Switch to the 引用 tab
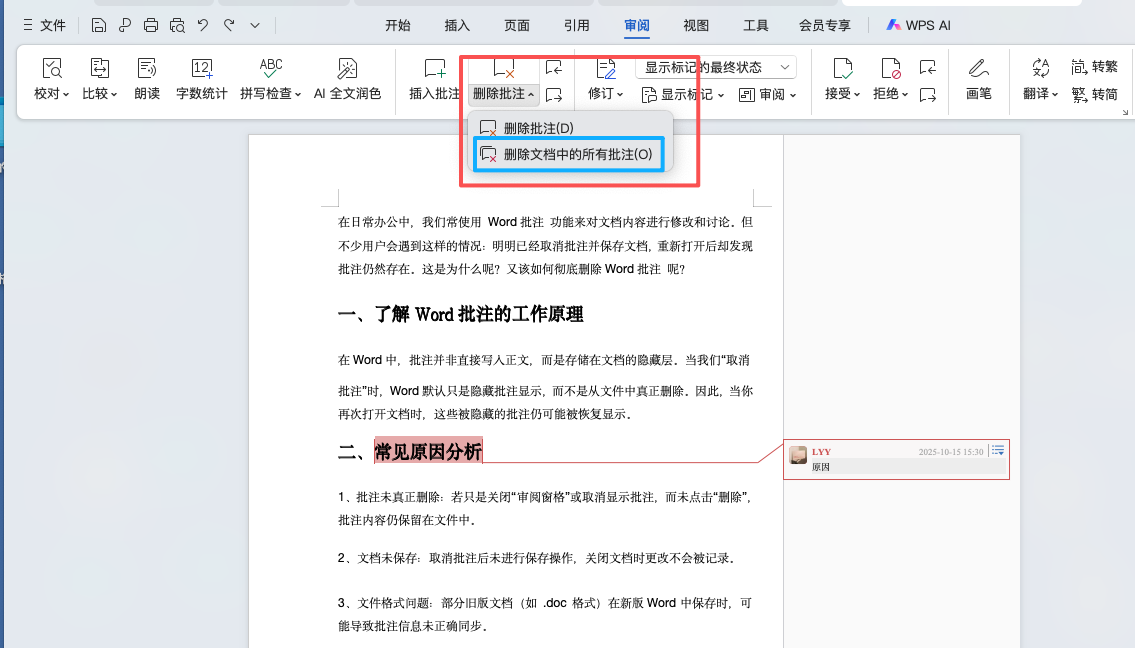Image resolution: width=1135 pixels, height=648 pixels. pos(576,25)
